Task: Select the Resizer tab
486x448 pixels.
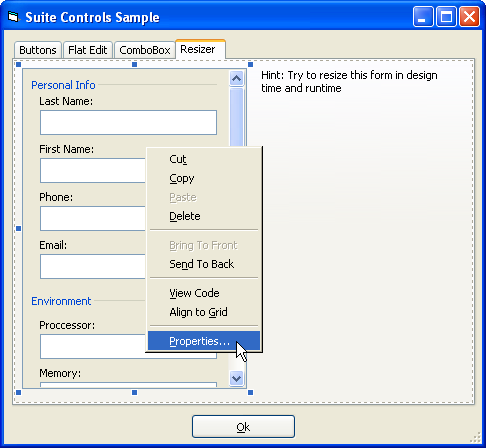Action: [x=200, y=49]
